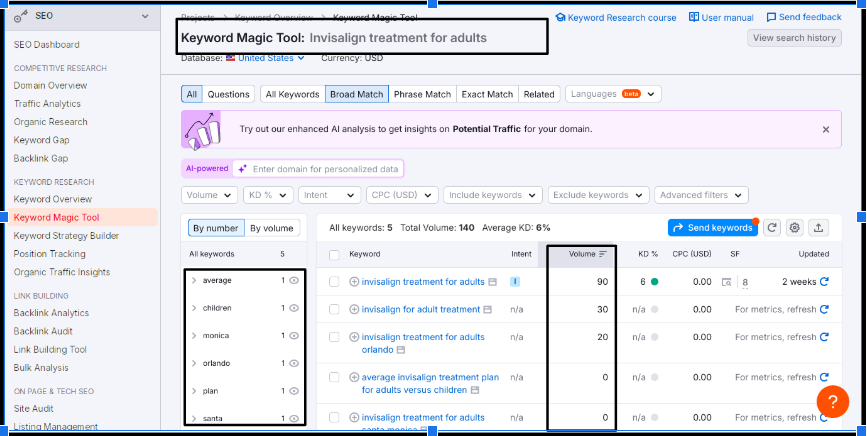This screenshot has height=436, width=867.
Task: Switch to Phrase Match
Action: tap(422, 94)
